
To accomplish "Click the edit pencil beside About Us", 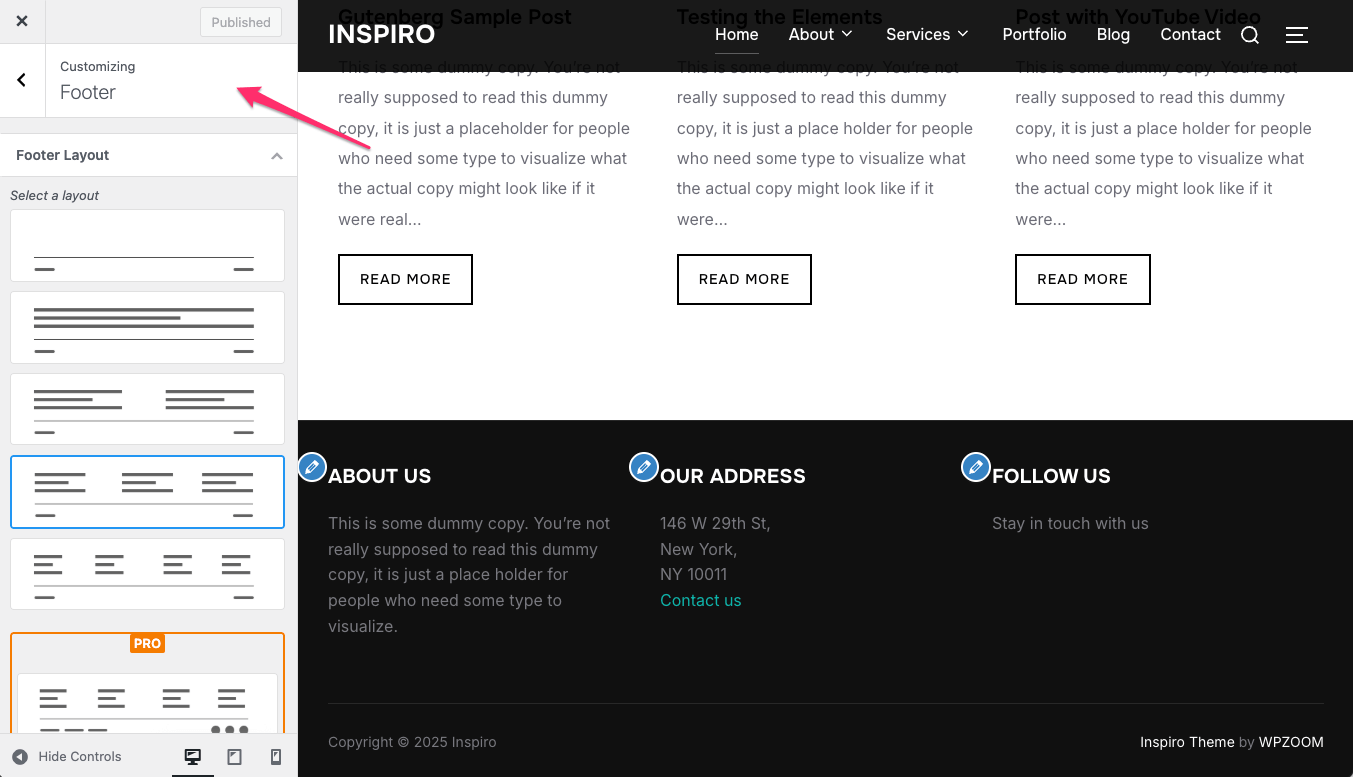I will click(x=312, y=467).
